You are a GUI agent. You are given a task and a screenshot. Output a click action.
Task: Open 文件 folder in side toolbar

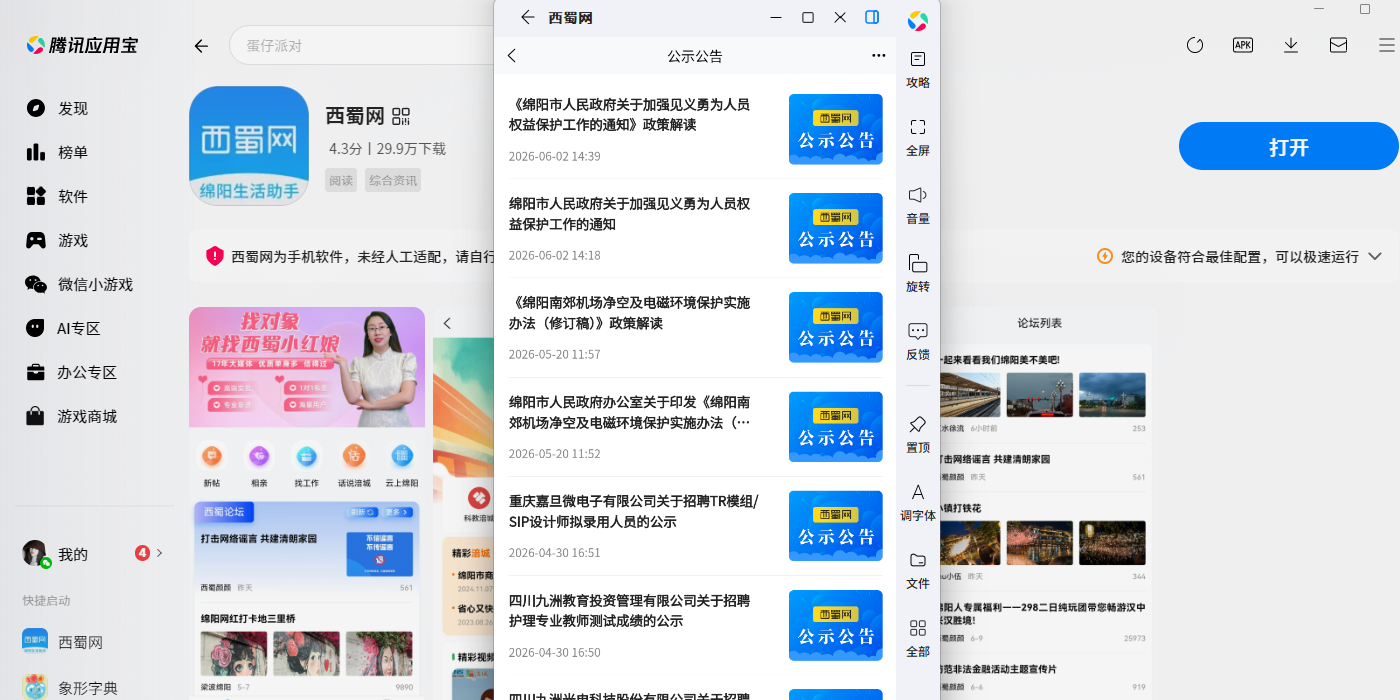pos(918,571)
